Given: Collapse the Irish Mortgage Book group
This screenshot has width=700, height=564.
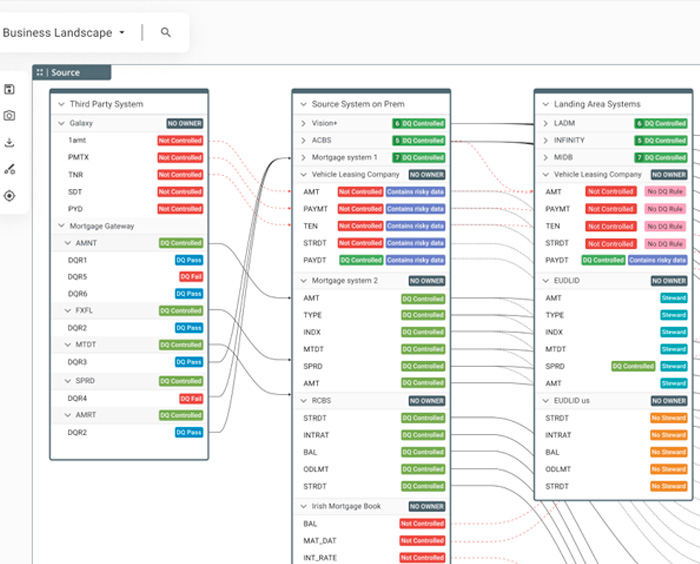Looking at the screenshot, I should coord(303,506).
